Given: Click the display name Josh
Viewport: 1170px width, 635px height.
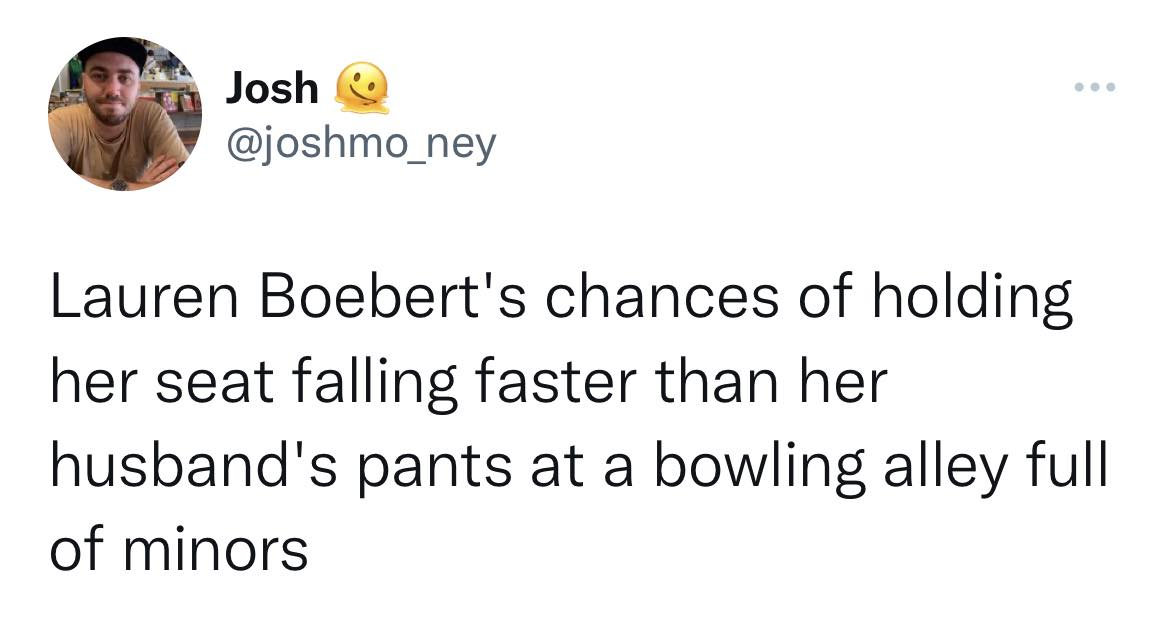Looking at the screenshot, I should click(272, 88).
